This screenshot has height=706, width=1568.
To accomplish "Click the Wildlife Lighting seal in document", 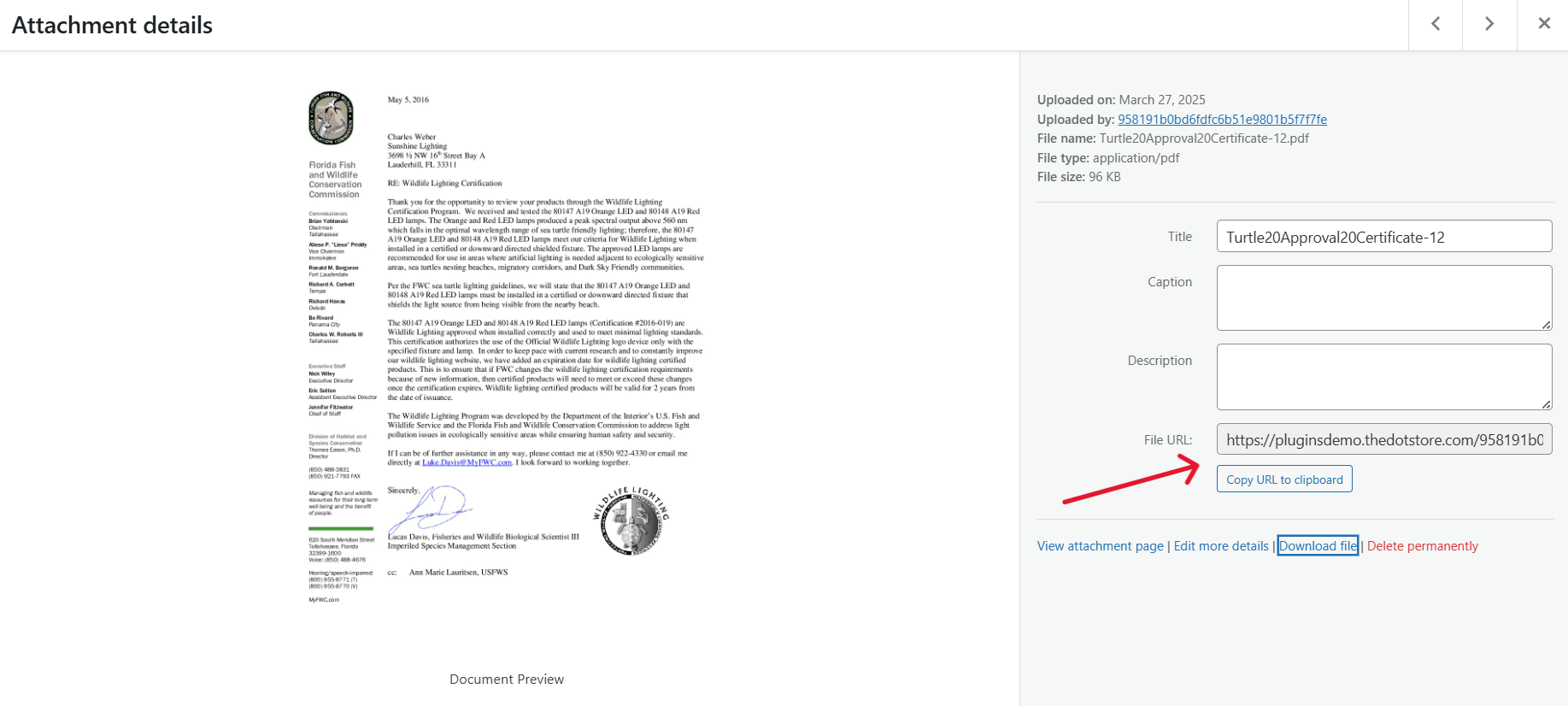I will (631, 521).
